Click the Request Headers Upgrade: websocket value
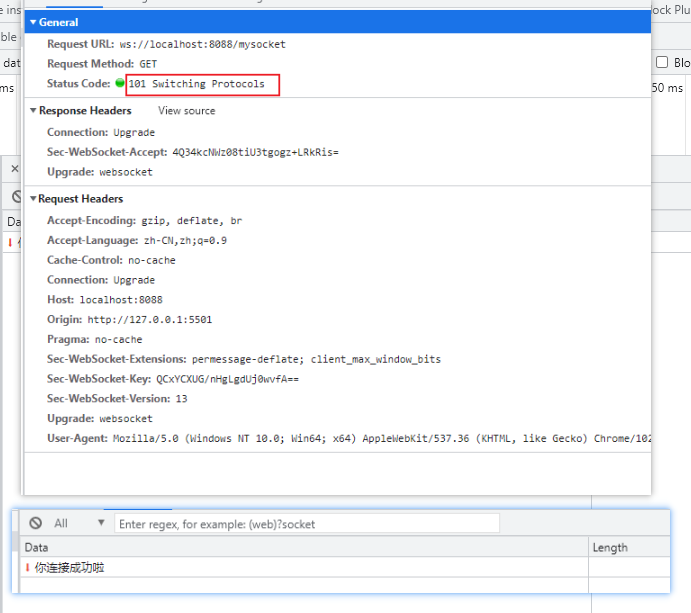 [x=126, y=419]
